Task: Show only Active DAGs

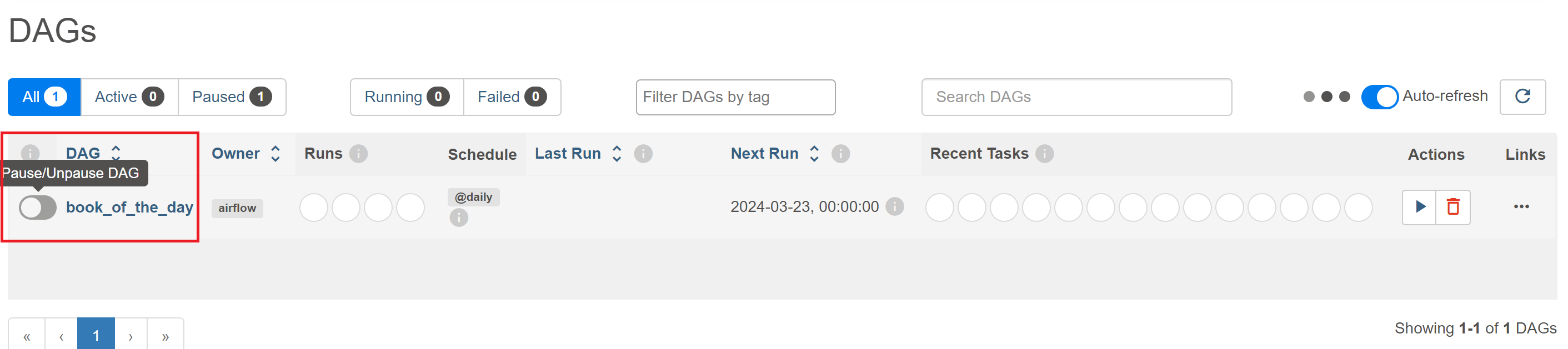Action: (x=129, y=97)
